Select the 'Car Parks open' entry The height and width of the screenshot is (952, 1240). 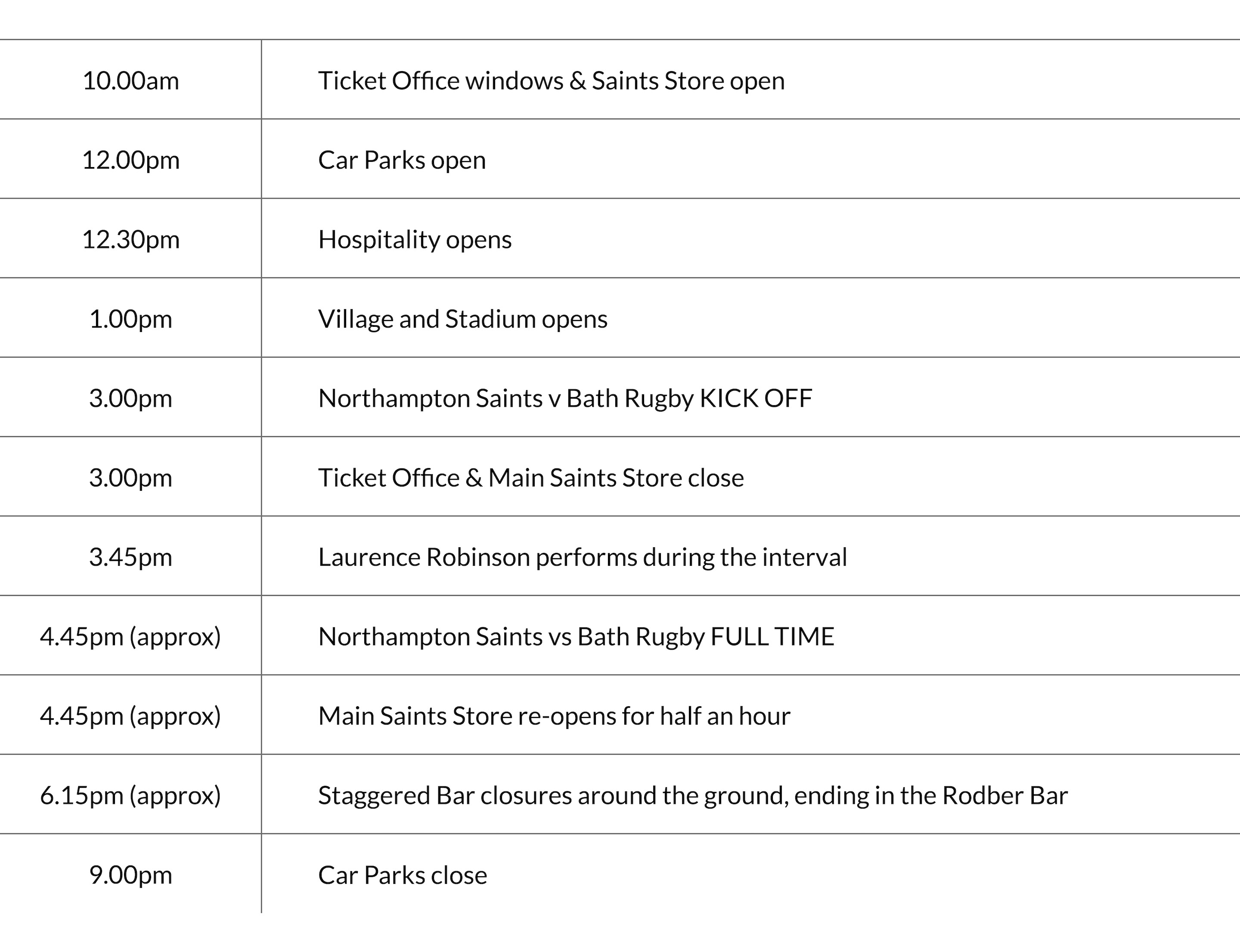402,160
